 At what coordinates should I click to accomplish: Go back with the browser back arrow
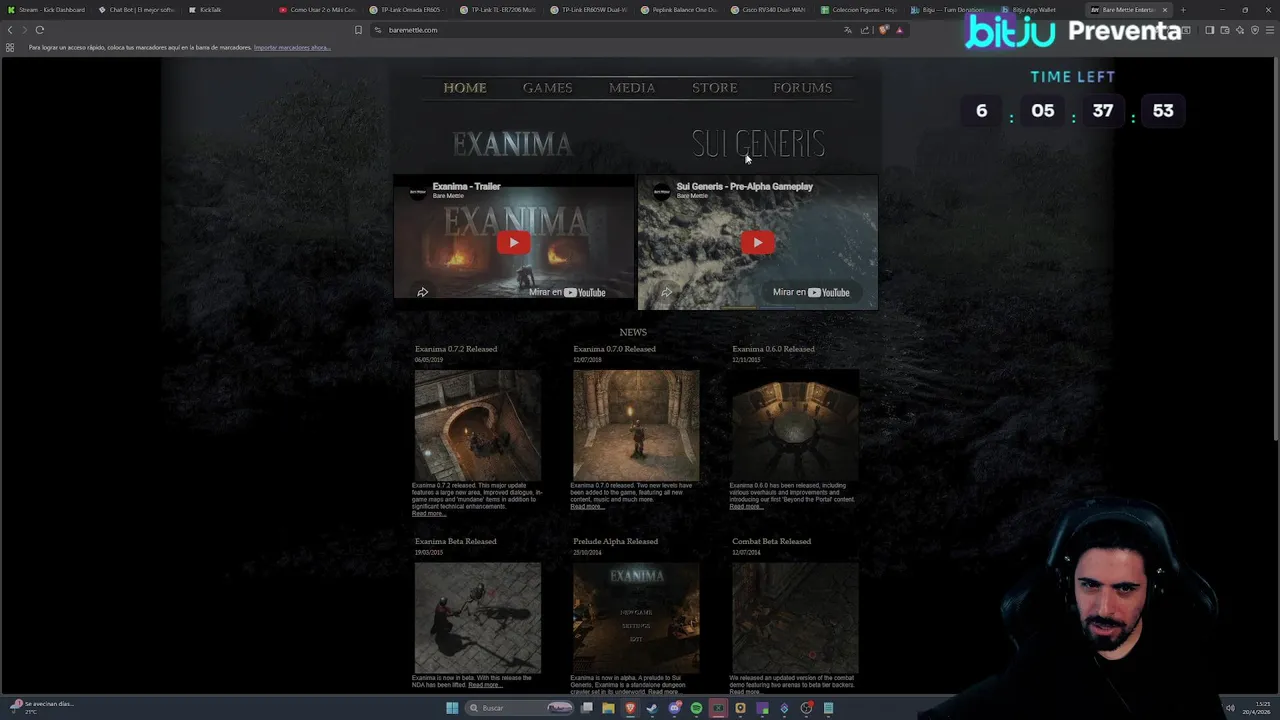(10, 30)
